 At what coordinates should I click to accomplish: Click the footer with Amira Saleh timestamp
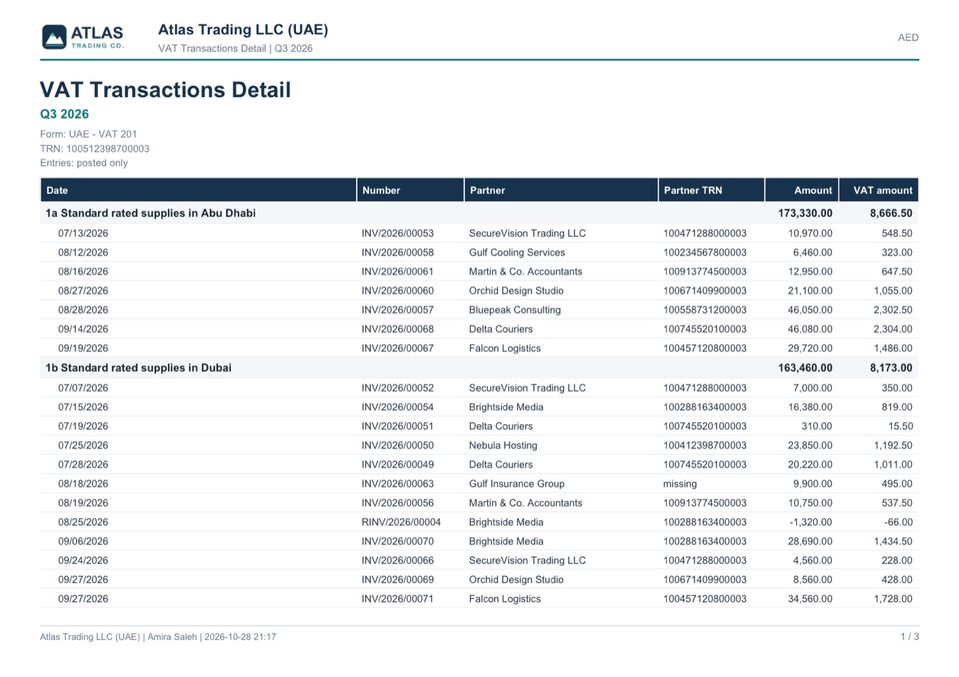click(x=158, y=637)
